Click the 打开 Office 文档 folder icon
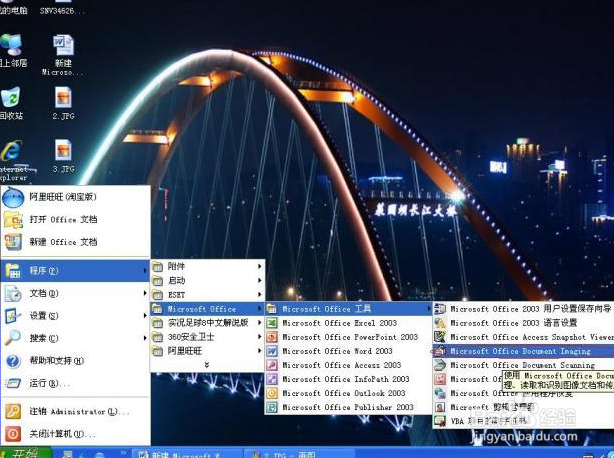Image resolution: width=614 pixels, height=458 pixels. pyautogui.click(x=13, y=220)
